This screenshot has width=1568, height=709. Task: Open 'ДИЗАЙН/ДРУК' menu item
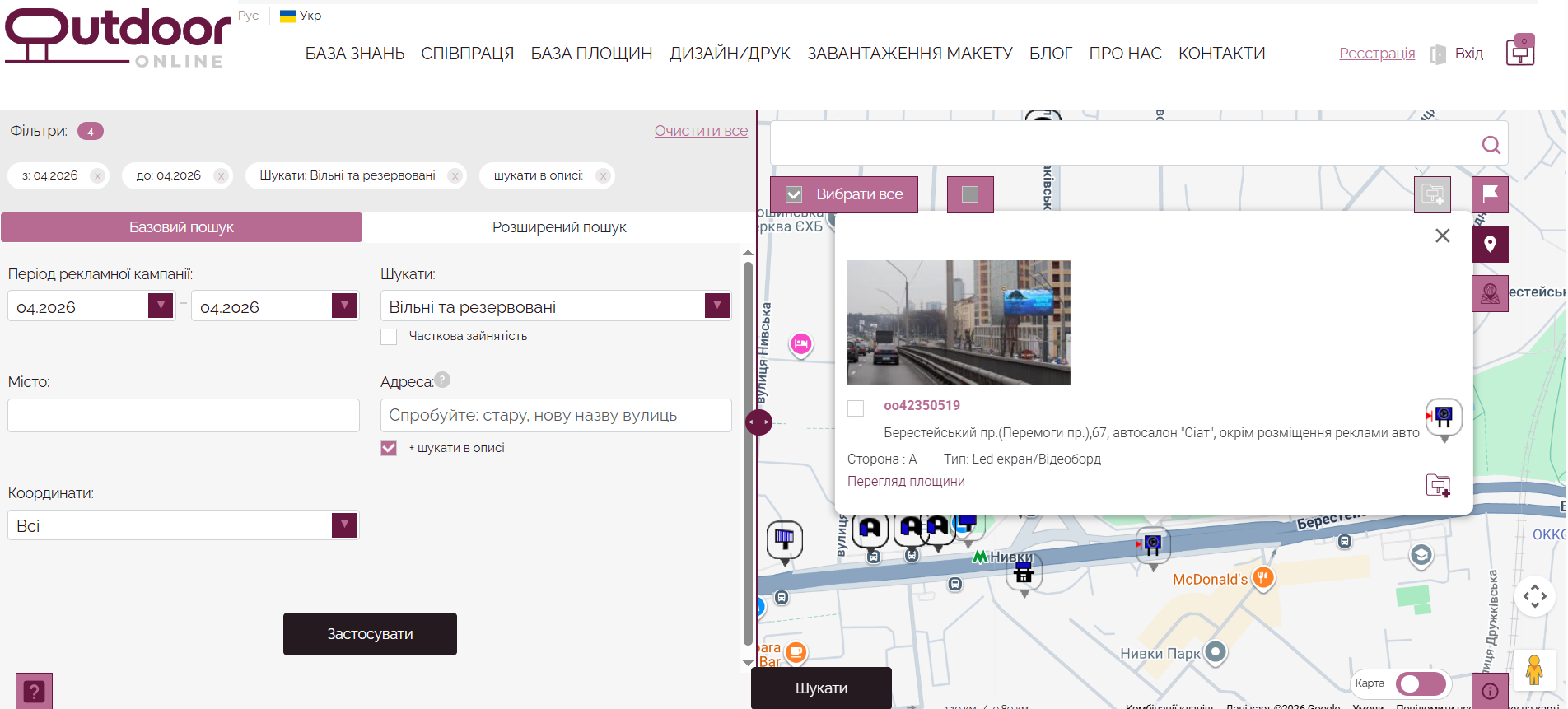(730, 54)
